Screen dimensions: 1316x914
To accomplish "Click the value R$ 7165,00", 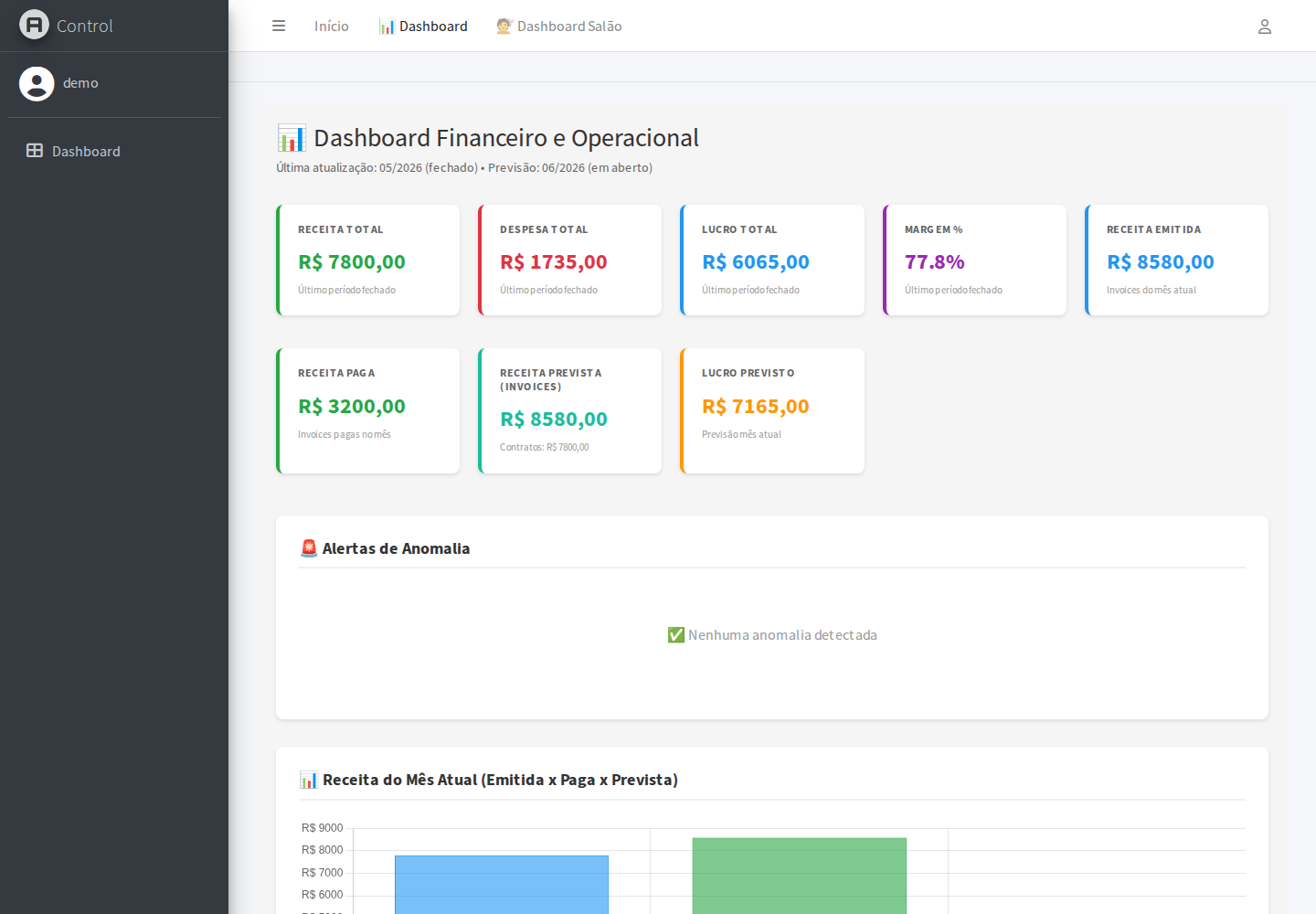I will [756, 407].
